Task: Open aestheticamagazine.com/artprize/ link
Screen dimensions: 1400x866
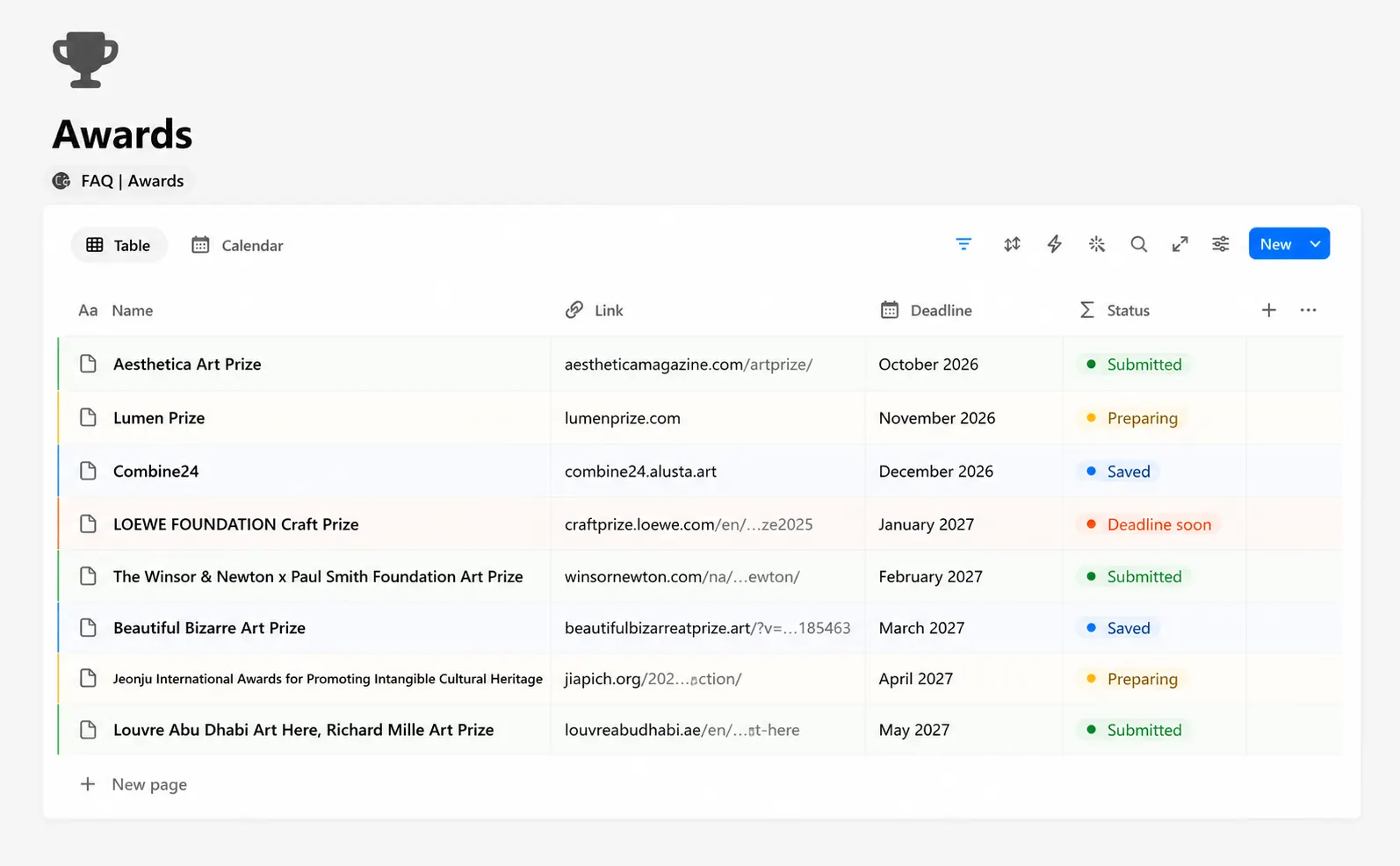Action: click(688, 364)
